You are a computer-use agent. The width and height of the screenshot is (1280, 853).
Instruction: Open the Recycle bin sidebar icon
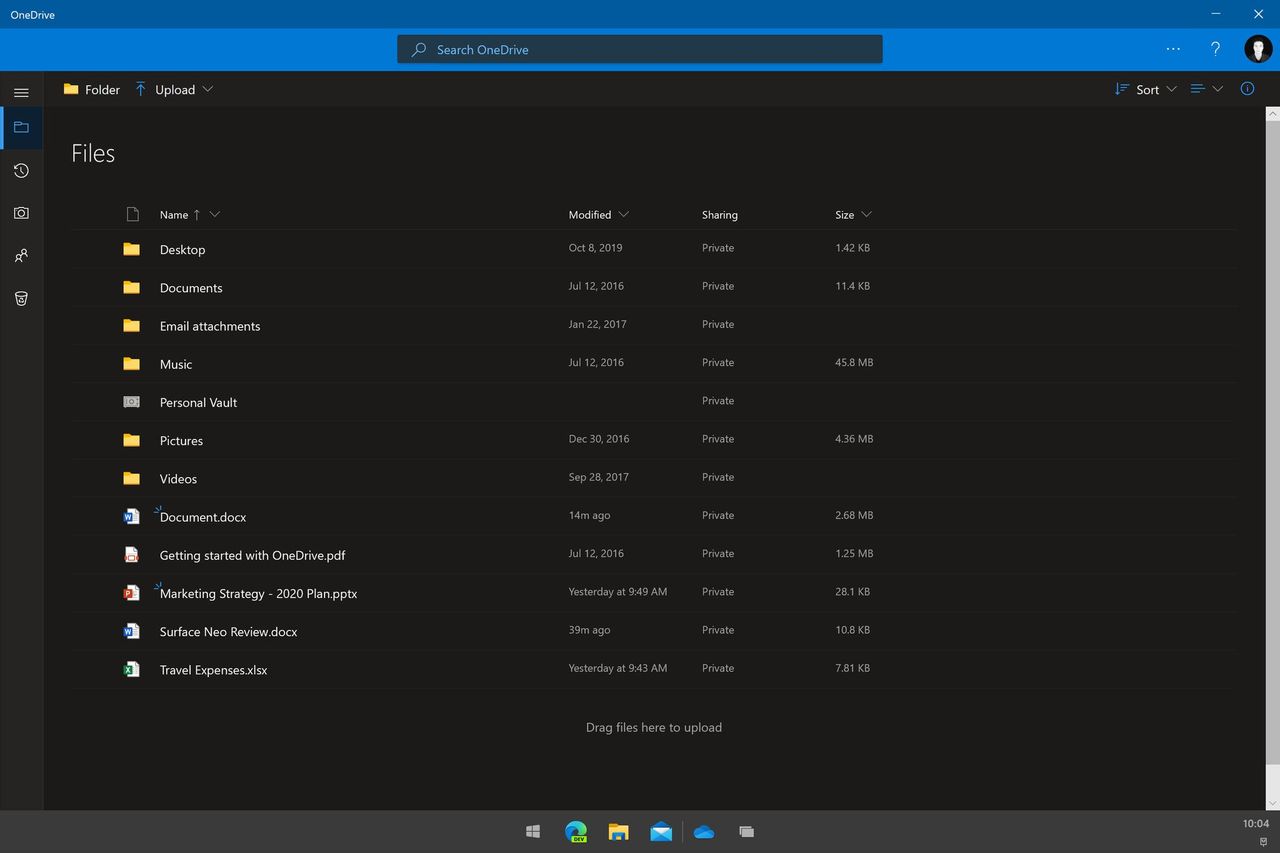point(21,298)
